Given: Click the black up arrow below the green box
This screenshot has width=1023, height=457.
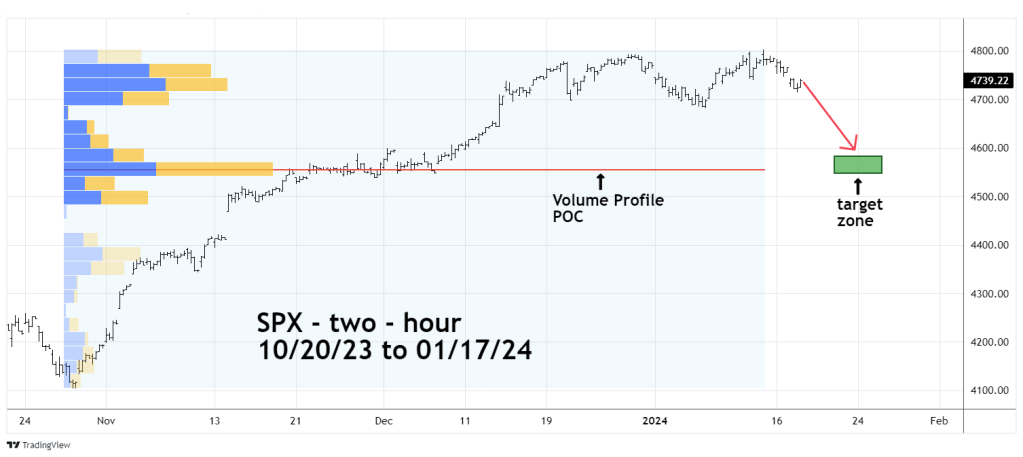Looking at the screenshot, I should (x=857, y=186).
